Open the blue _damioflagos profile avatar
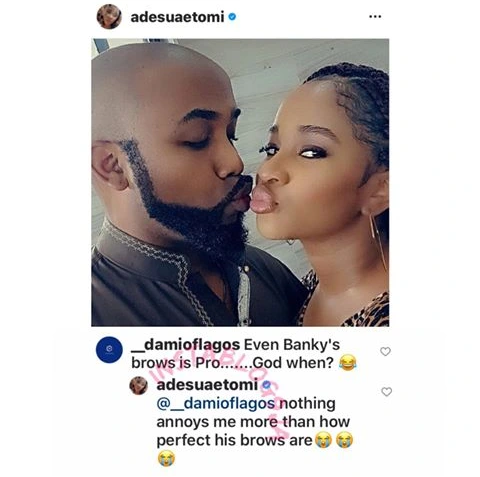The height and width of the screenshot is (477, 480). point(109,350)
